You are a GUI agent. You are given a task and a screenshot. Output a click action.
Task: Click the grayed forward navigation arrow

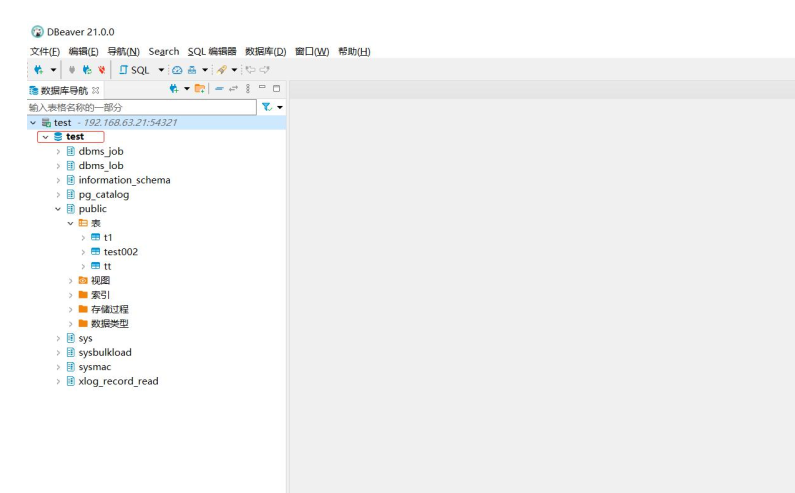click(264, 70)
